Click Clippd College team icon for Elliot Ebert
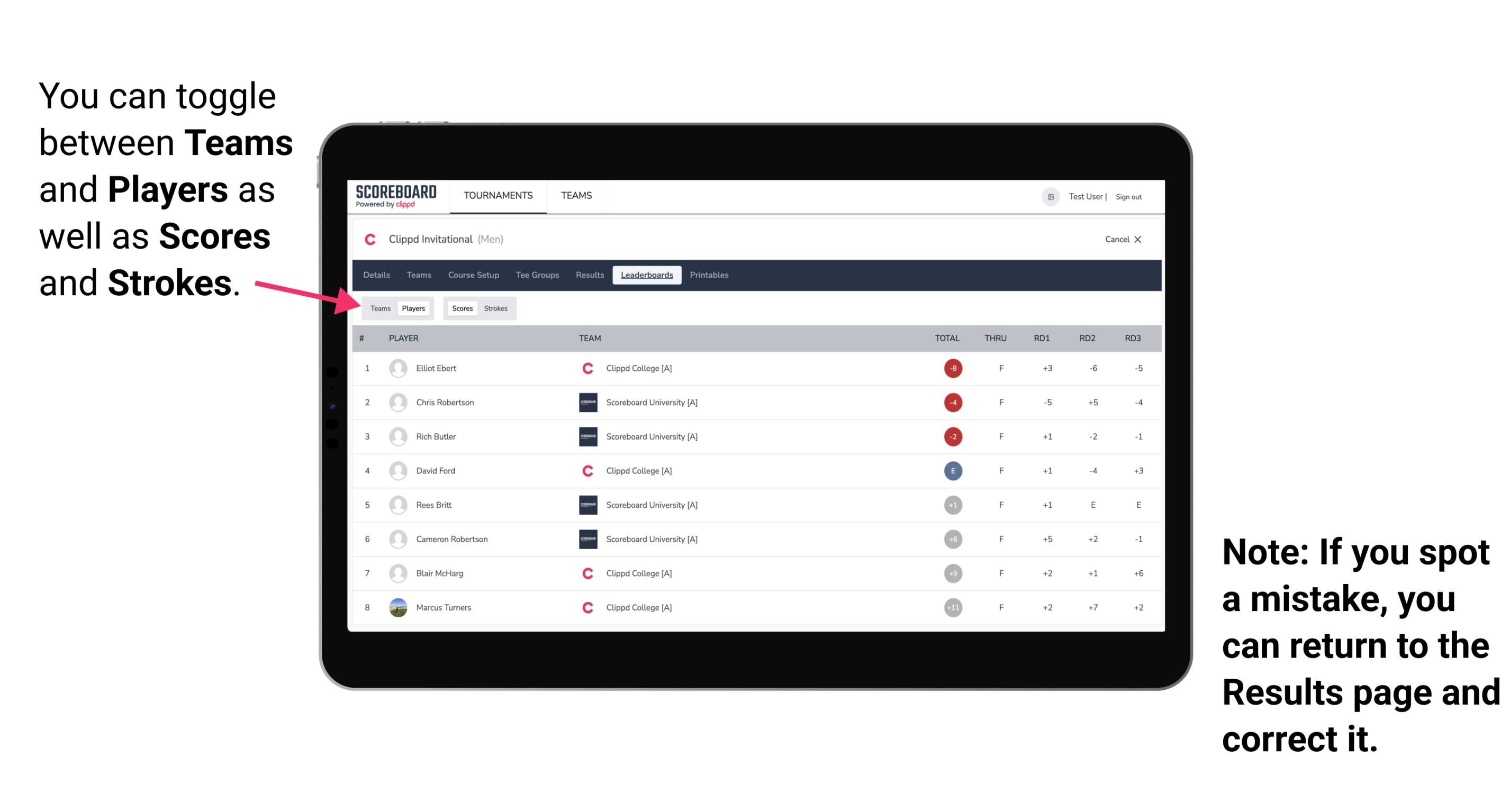 click(x=584, y=368)
